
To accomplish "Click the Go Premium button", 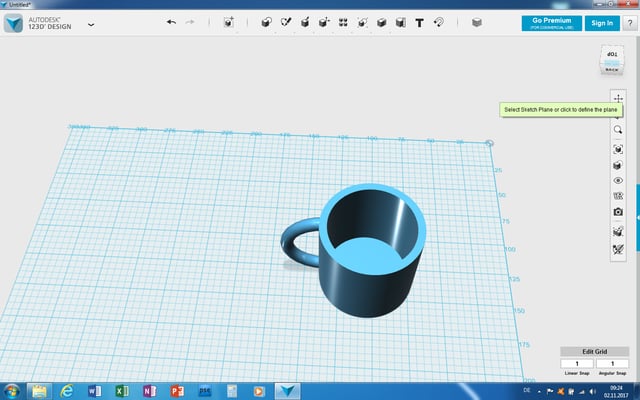I will [x=550, y=23].
